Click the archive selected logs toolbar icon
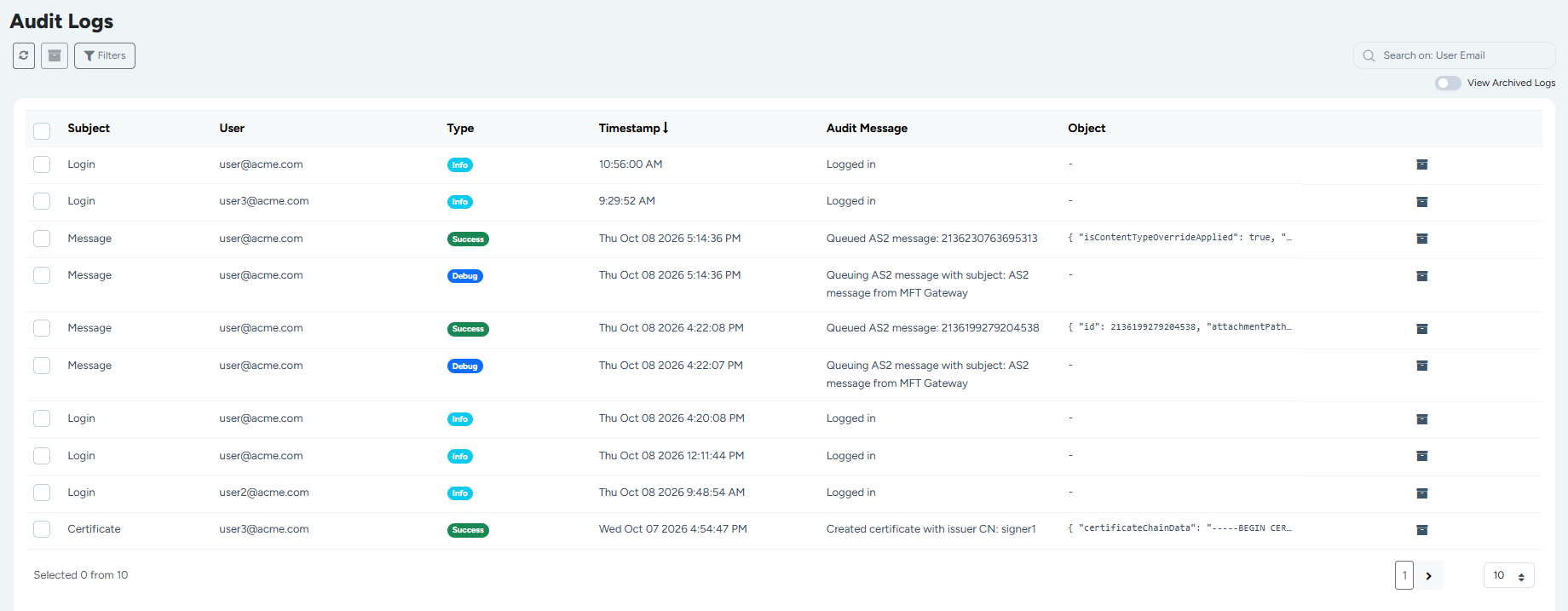The image size is (1568, 611). (55, 55)
